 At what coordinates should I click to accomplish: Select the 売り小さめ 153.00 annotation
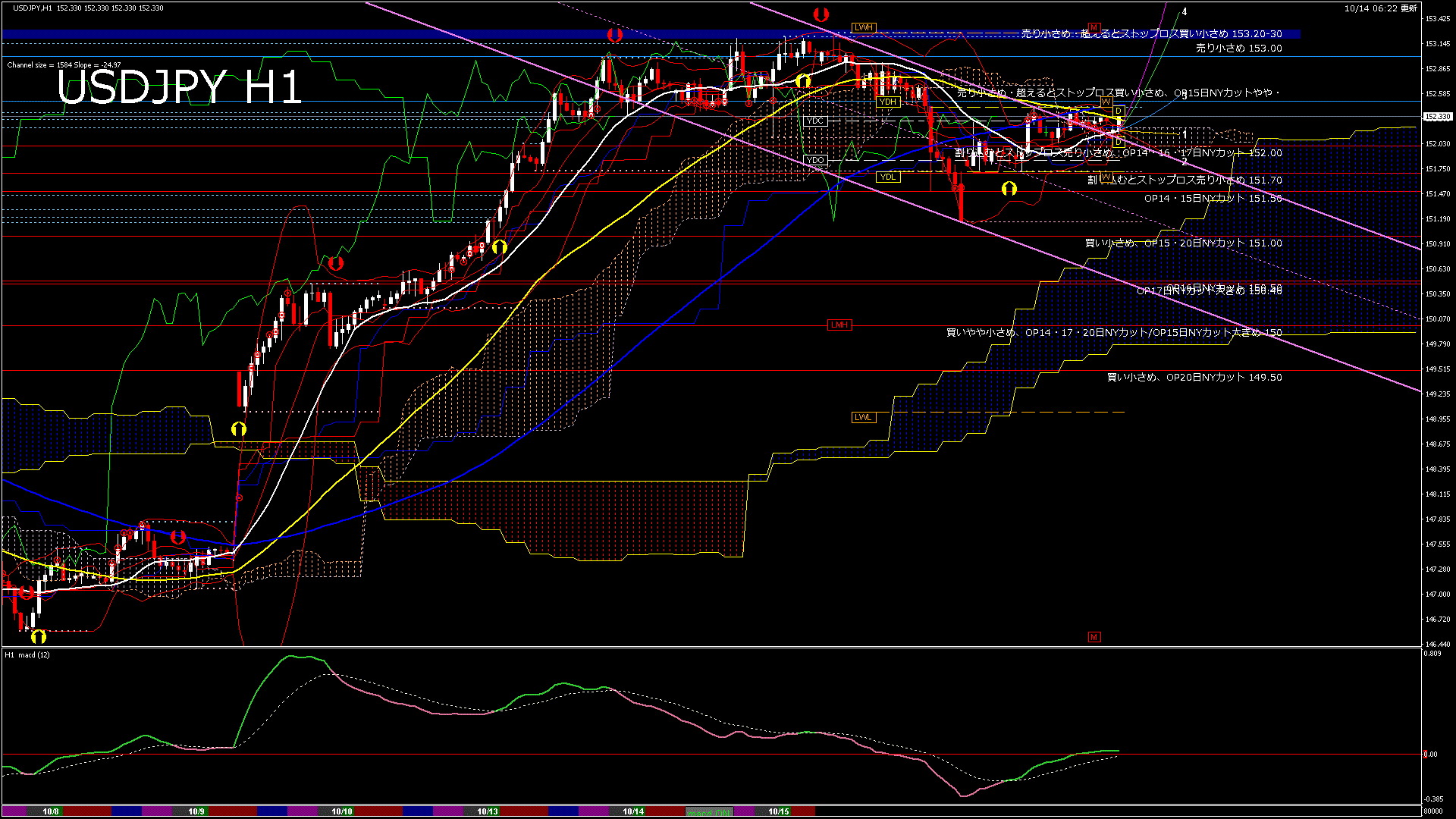tap(1238, 48)
